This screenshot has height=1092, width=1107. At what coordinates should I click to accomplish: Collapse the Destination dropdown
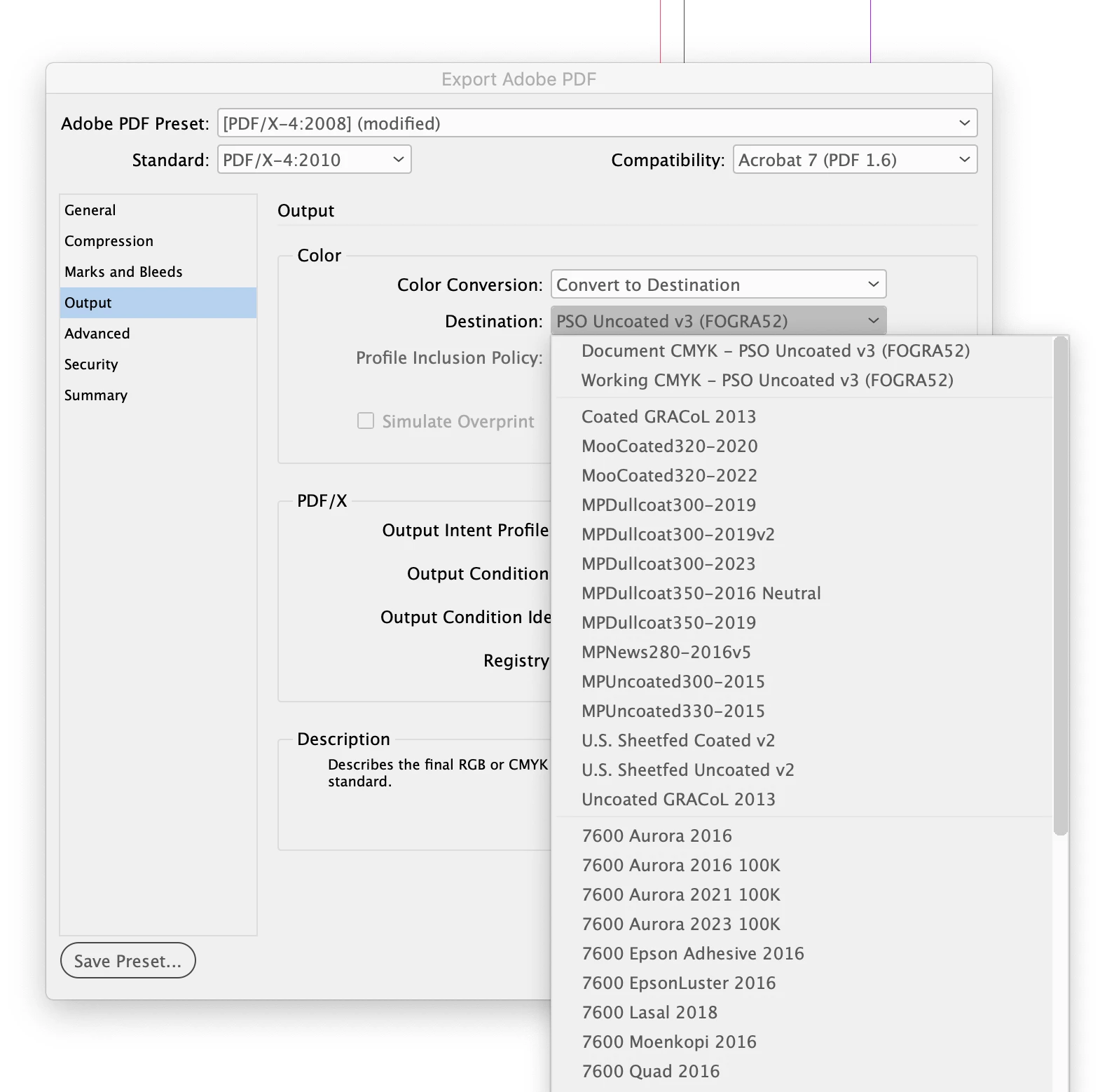point(718,321)
